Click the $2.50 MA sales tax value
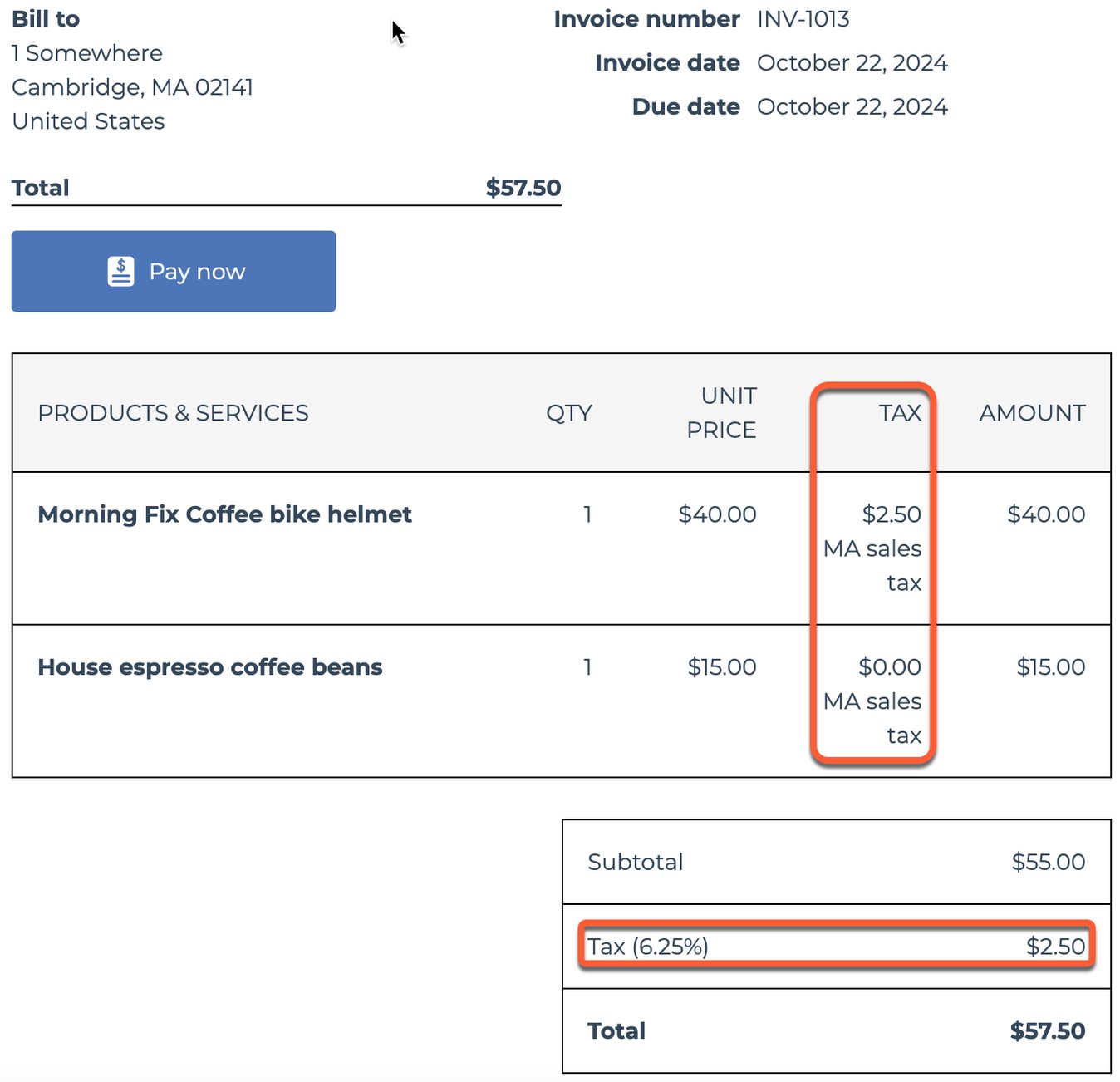Image resolution: width=1120 pixels, height=1082 pixels. tap(873, 548)
